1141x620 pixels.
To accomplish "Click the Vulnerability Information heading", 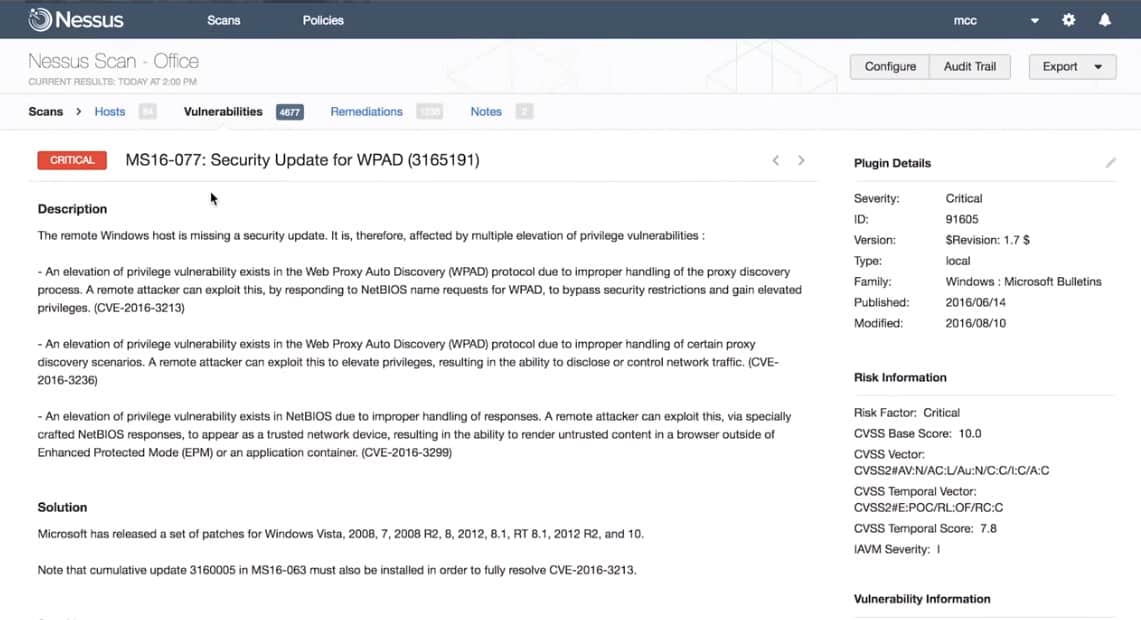I will pyautogui.click(x=922, y=599).
